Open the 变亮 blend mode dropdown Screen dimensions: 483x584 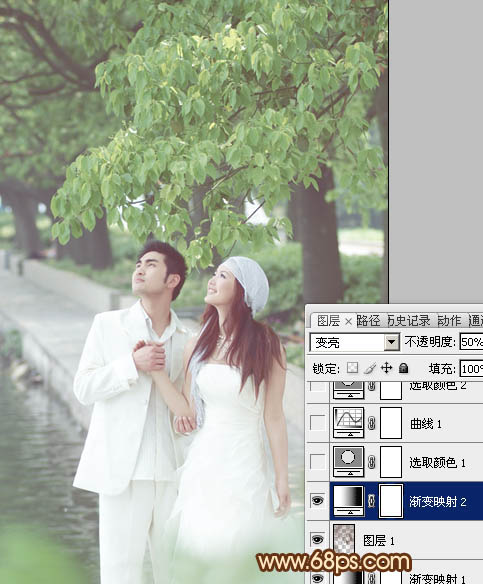(x=355, y=342)
